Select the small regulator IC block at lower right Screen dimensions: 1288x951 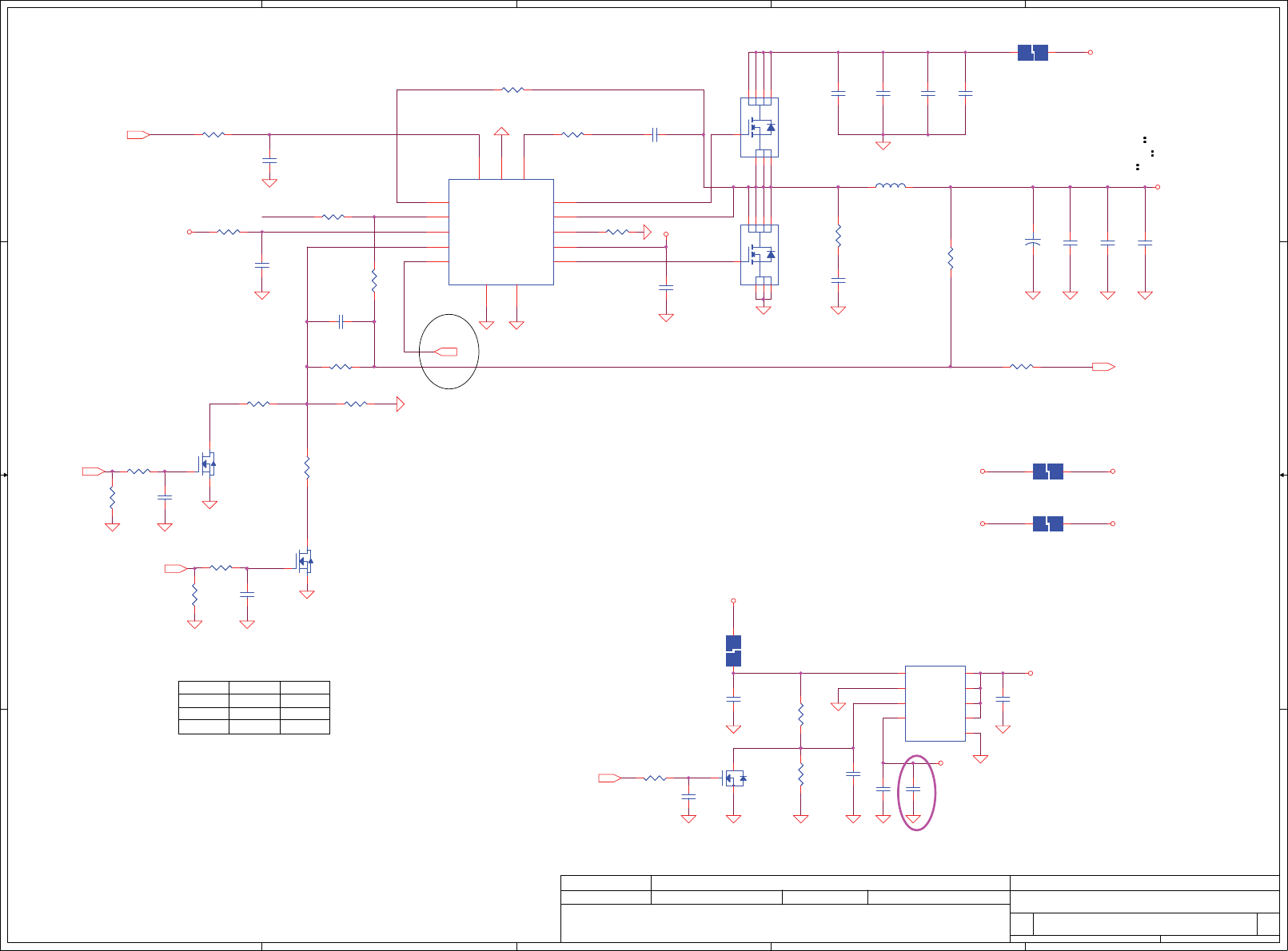pyautogui.click(x=935, y=703)
